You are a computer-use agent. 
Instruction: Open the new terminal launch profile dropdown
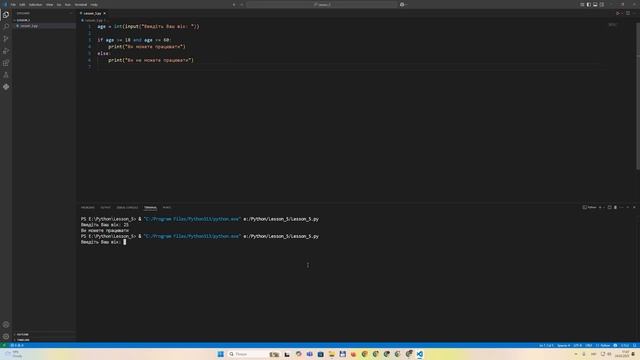point(604,207)
